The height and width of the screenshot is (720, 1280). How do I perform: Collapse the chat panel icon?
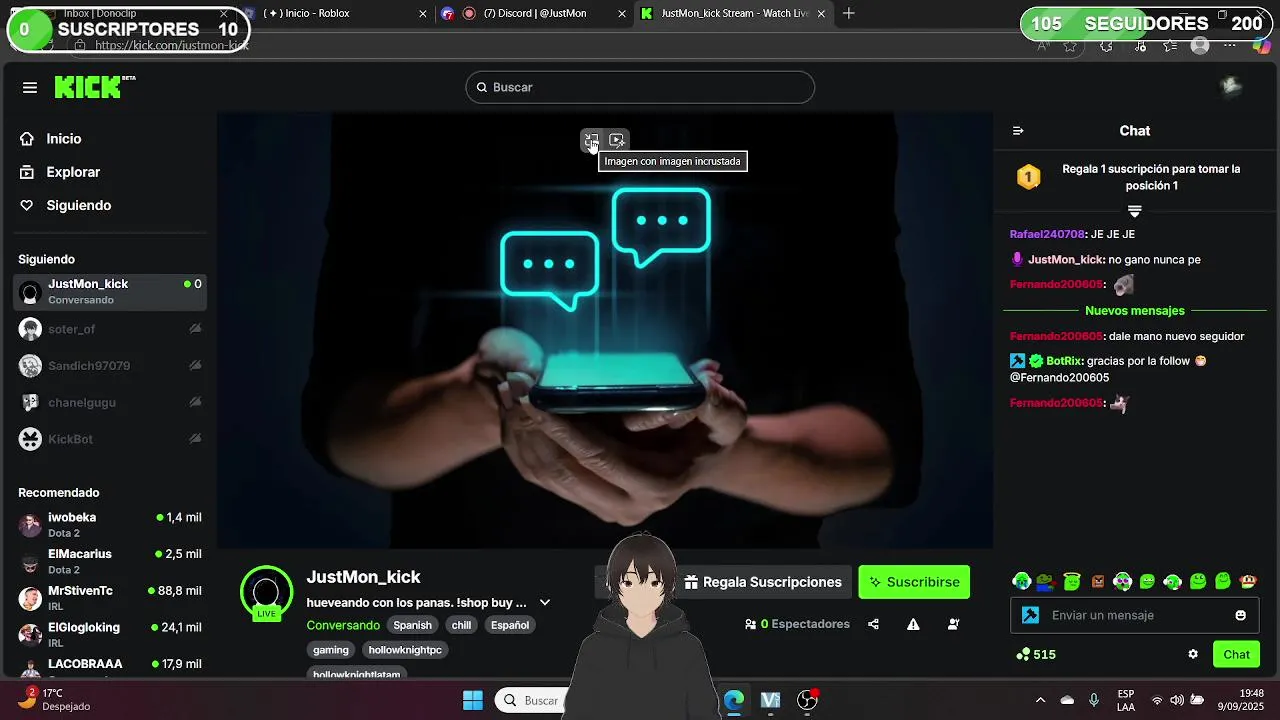[1018, 131]
